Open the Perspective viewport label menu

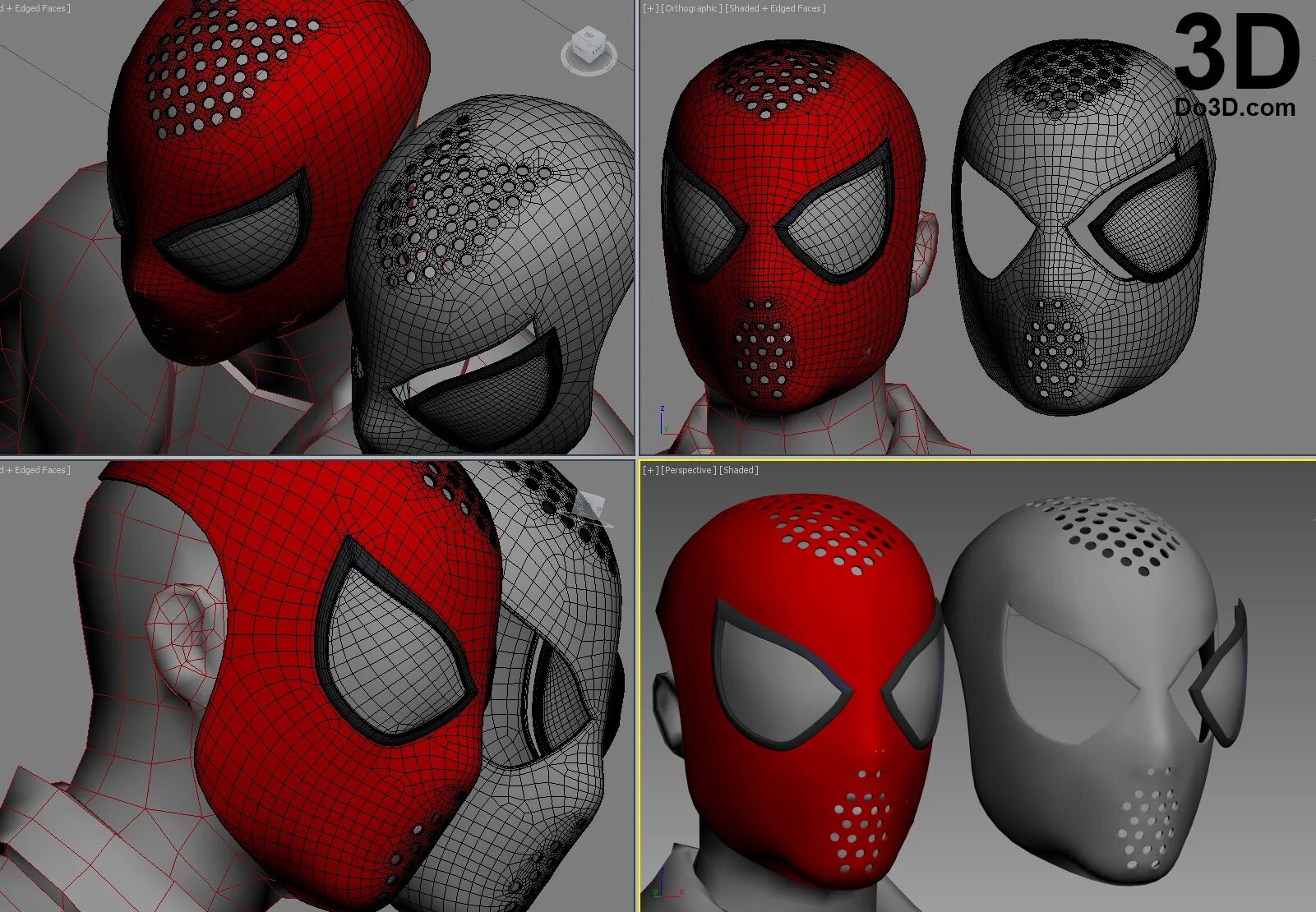(688, 470)
